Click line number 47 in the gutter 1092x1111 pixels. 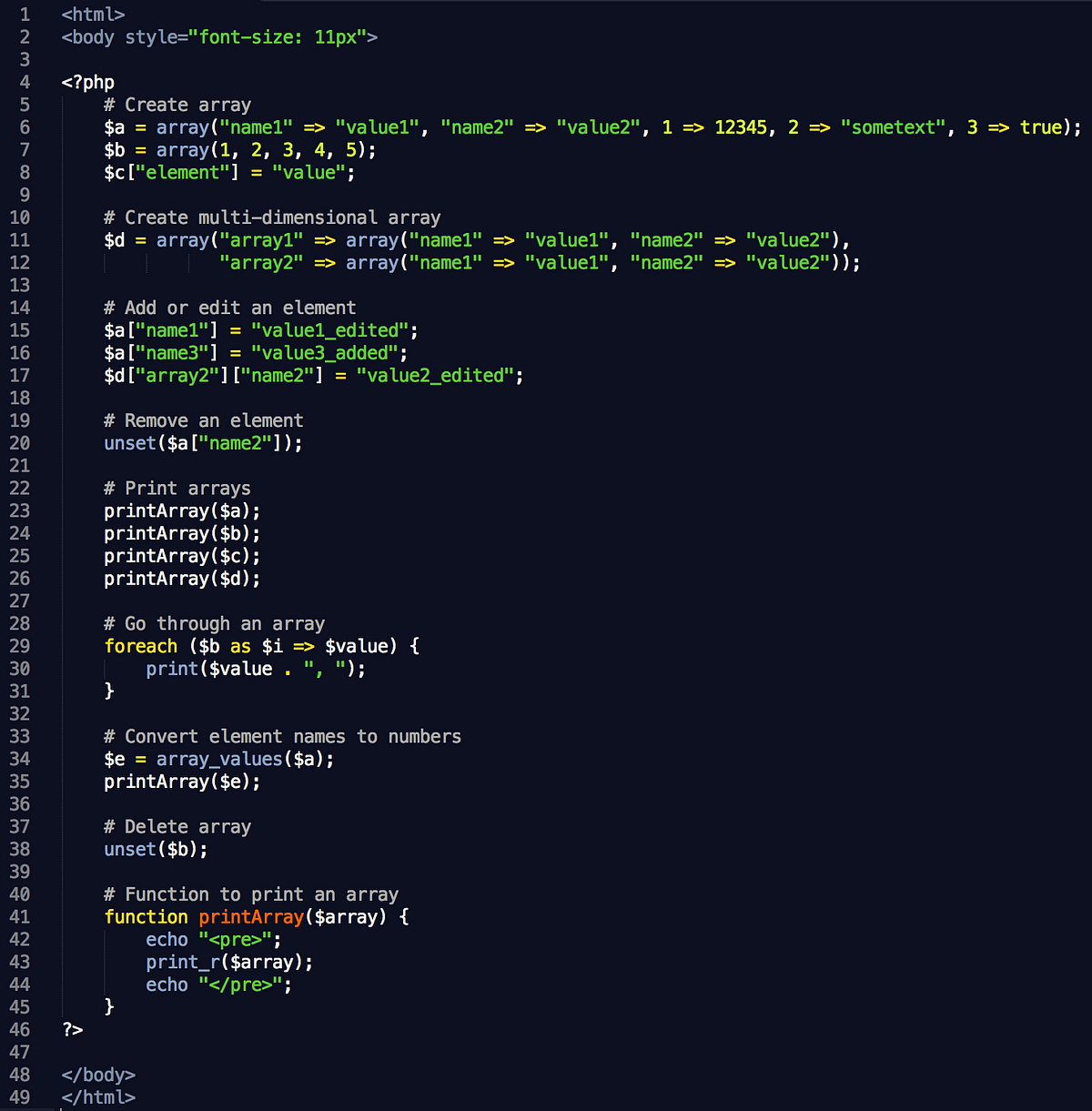click(x=19, y=1053)
